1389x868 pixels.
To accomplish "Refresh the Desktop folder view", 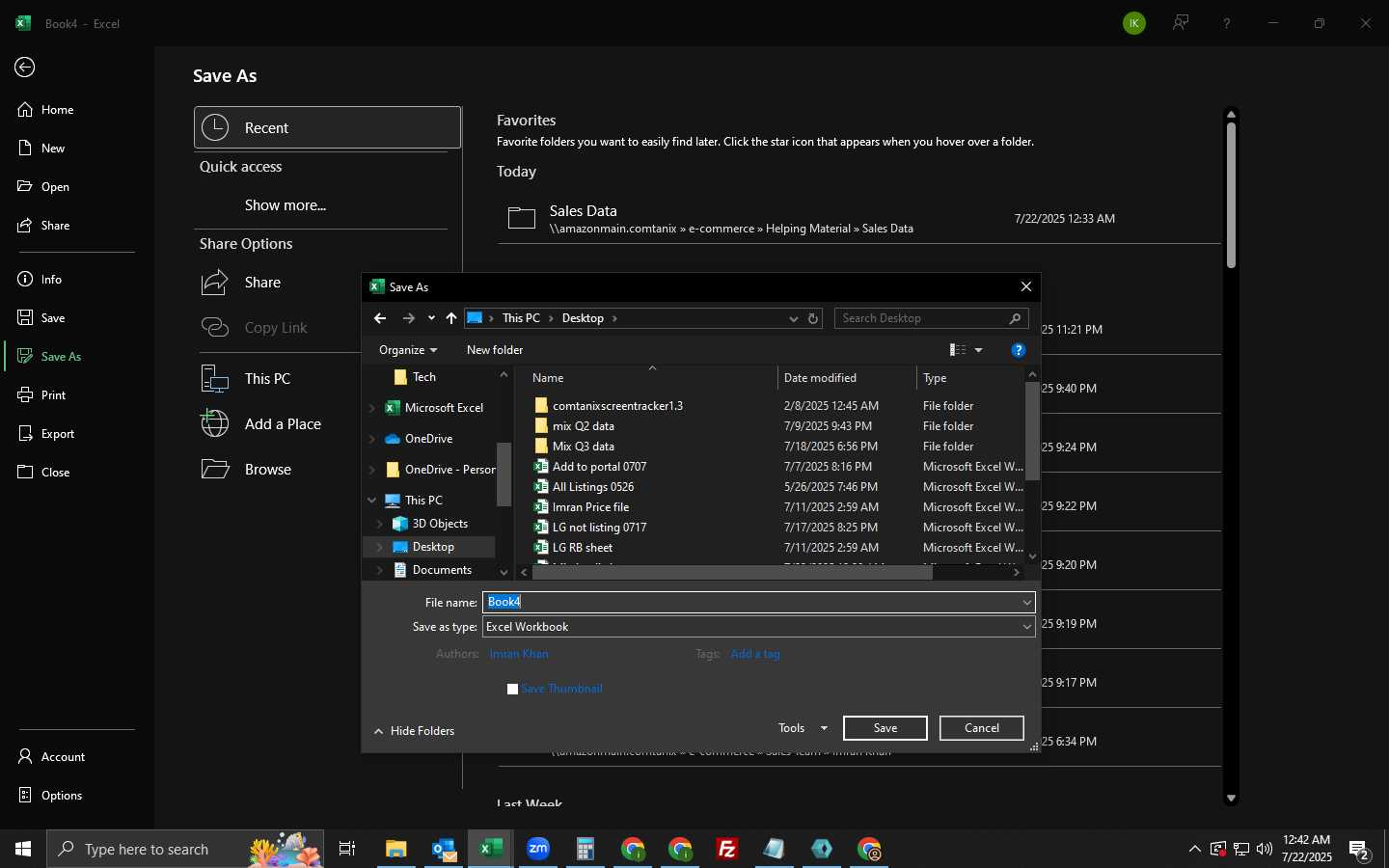I will pyautogui.click(x=813, y=318).
